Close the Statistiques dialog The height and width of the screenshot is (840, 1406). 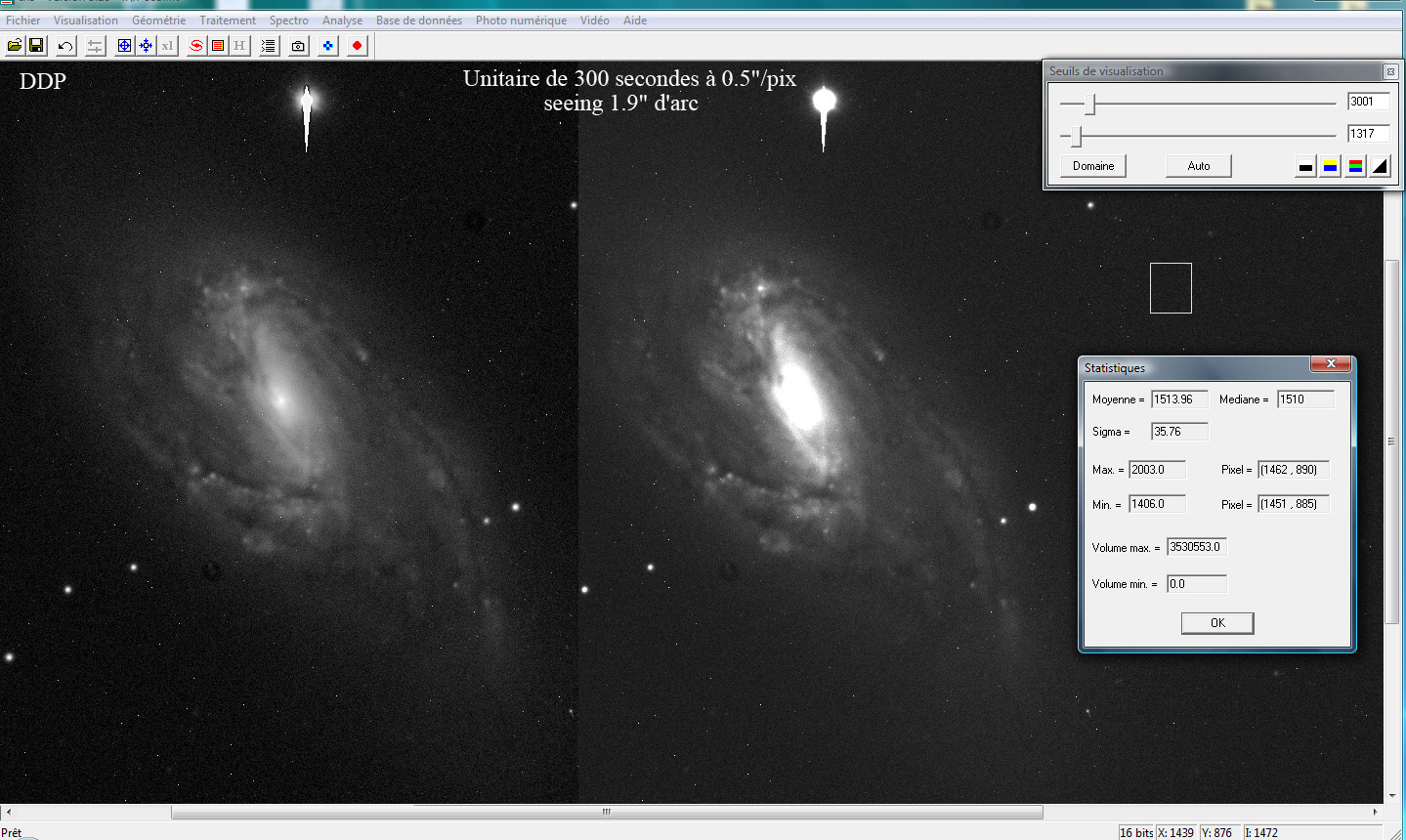point(1331,364)
